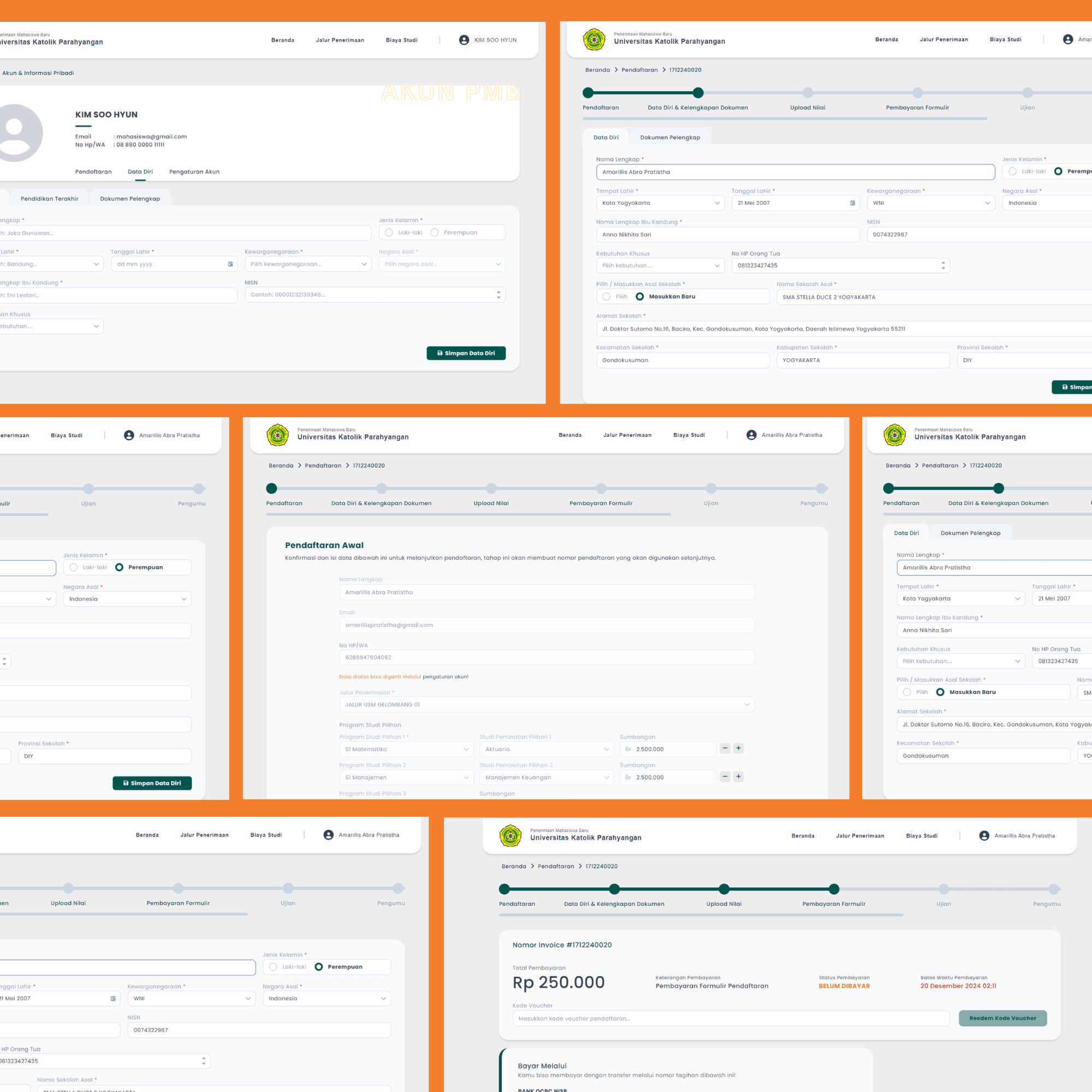
Task: Switch to the Pendidikan Terakhir tab
Action: pos(50,199)
